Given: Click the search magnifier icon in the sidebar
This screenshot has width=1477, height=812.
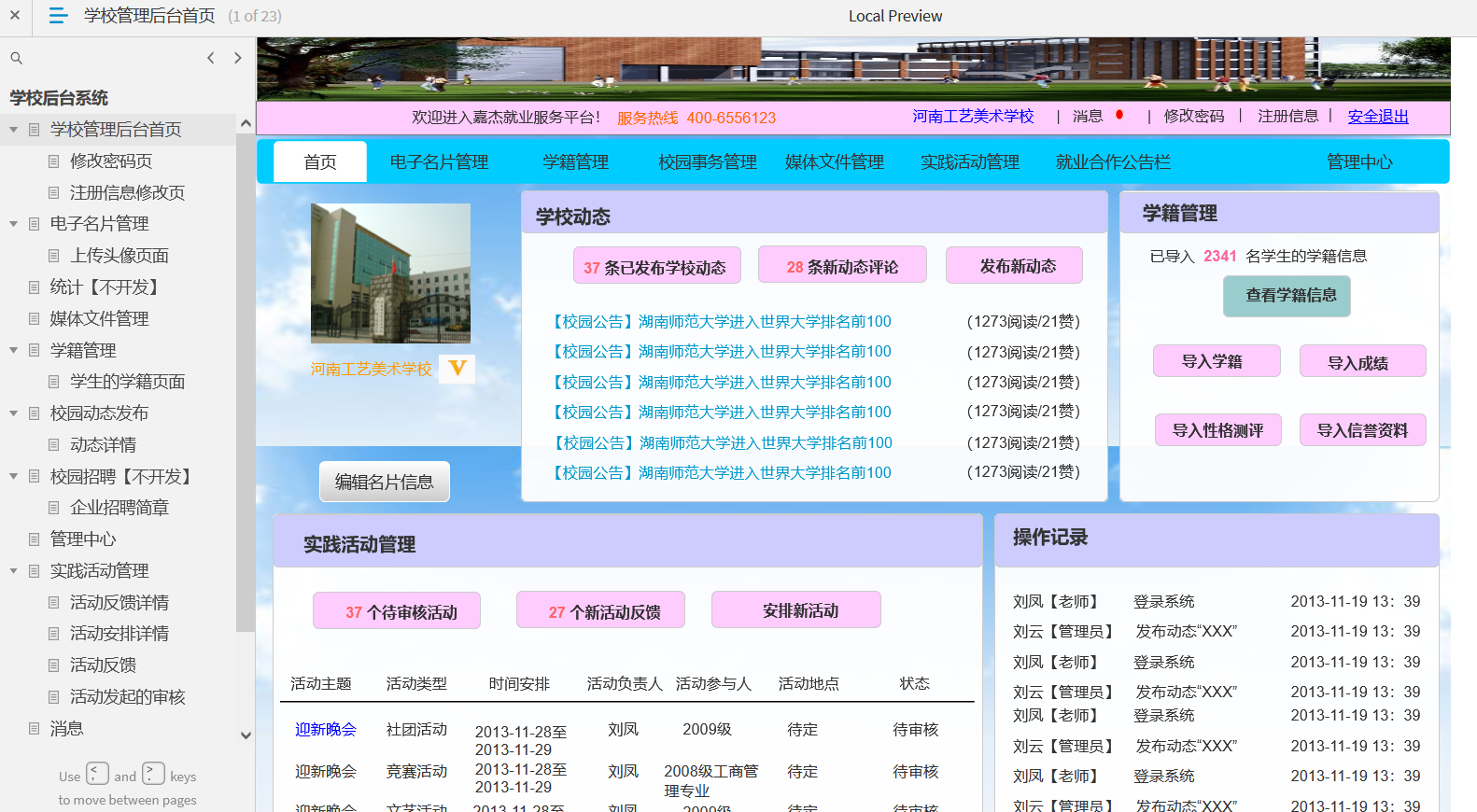Looking at the screenshot, I should [x=16, y=58].
